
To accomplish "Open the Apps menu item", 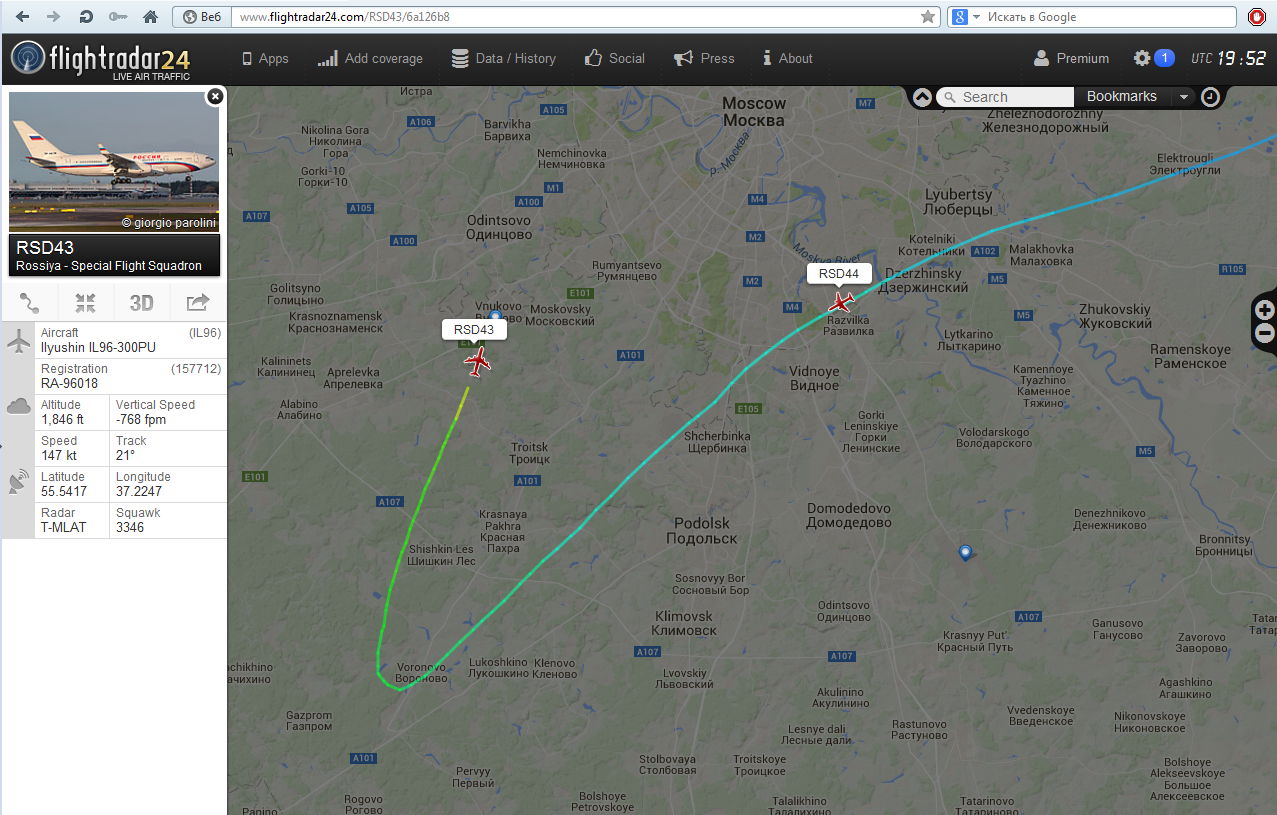I will (x=265, y=58).
